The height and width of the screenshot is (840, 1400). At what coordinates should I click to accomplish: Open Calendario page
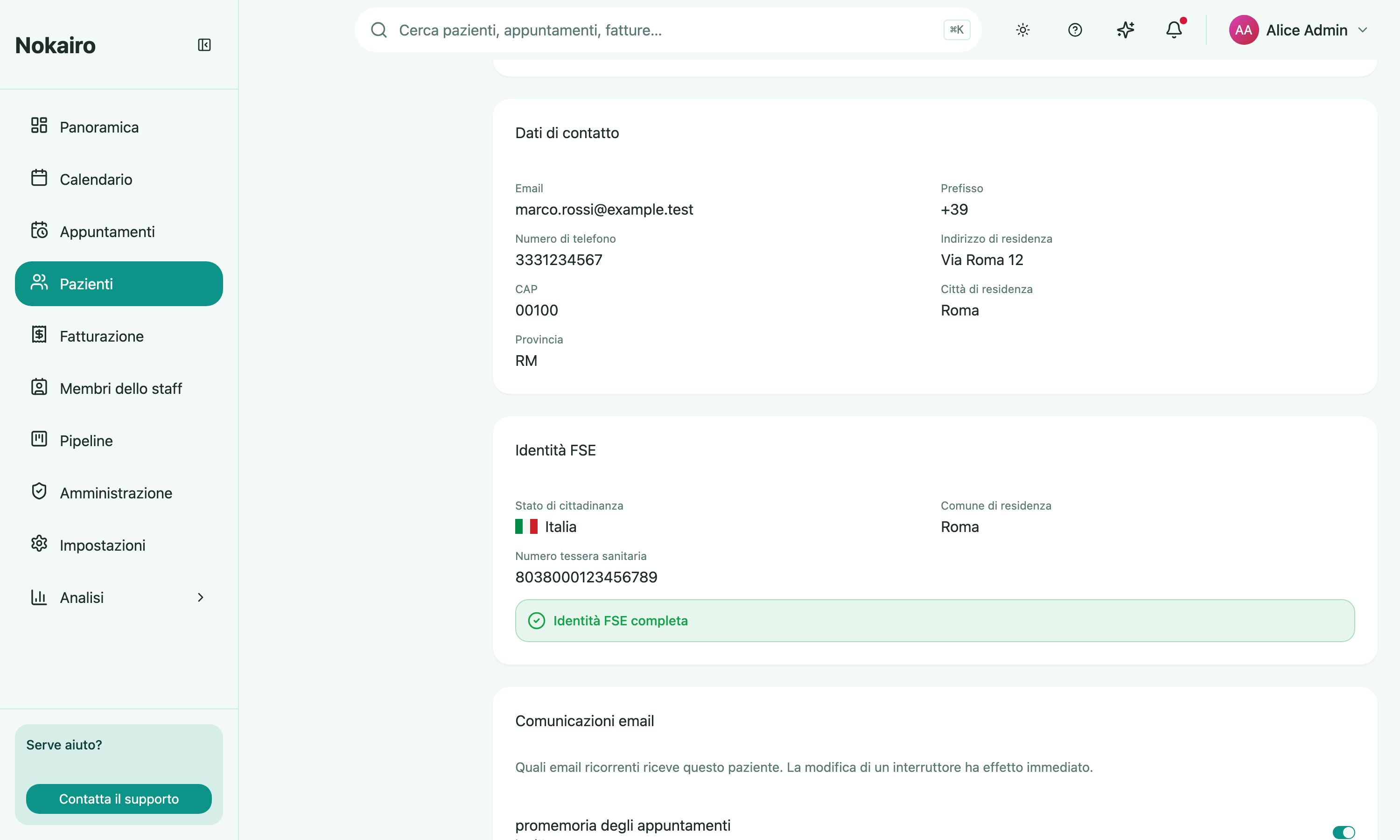(x=119, y=179)
